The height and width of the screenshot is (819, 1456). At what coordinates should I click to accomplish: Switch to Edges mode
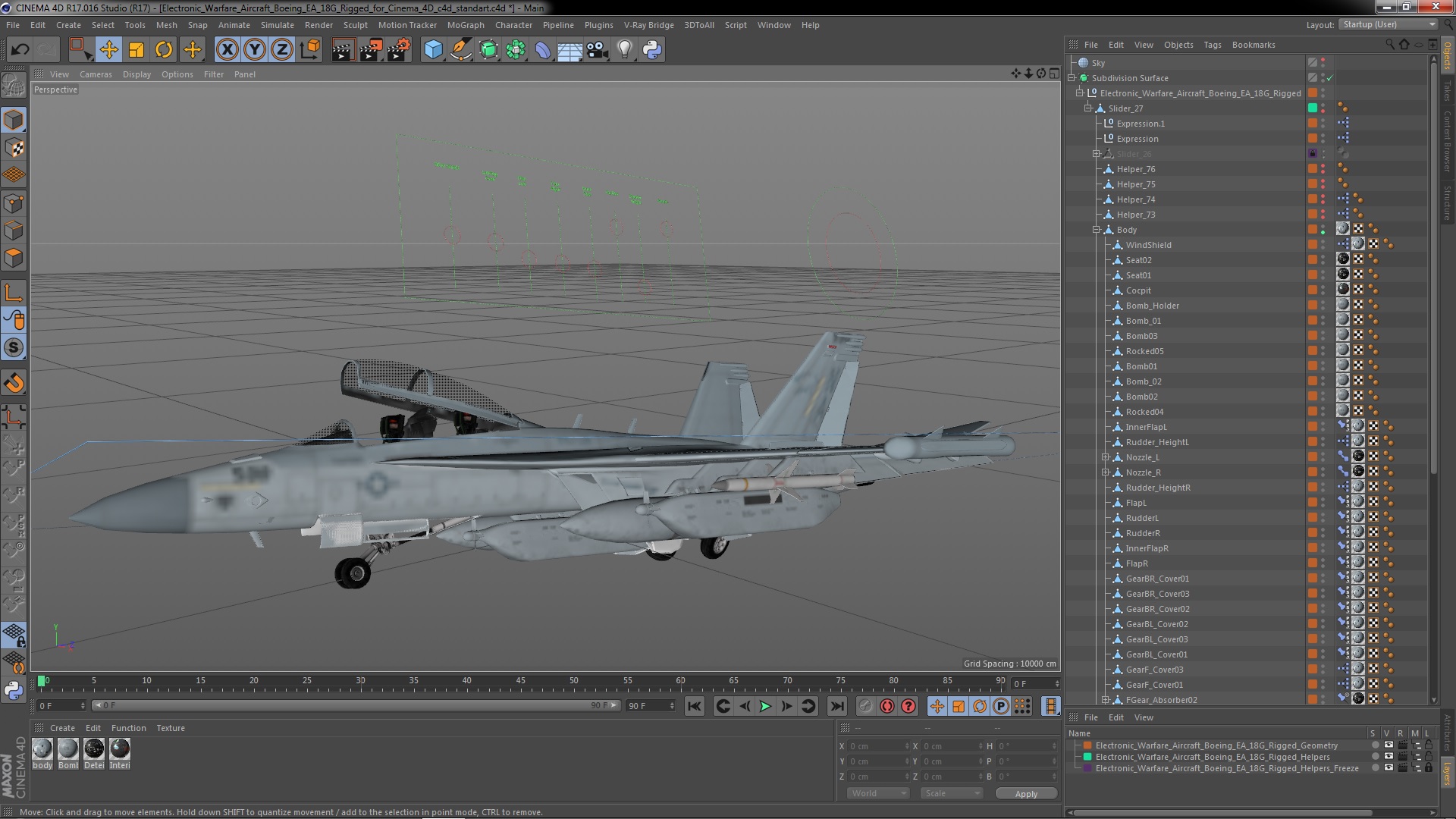[14, 231]
